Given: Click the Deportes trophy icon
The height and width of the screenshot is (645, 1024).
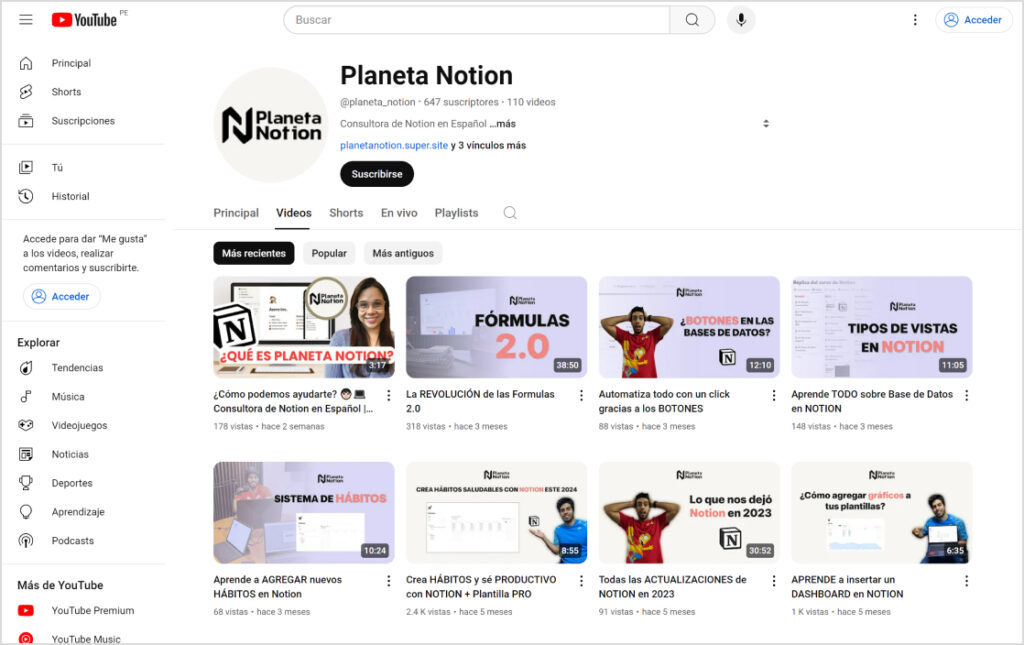Looking at the screenshot, I should (x=25, y=482).
